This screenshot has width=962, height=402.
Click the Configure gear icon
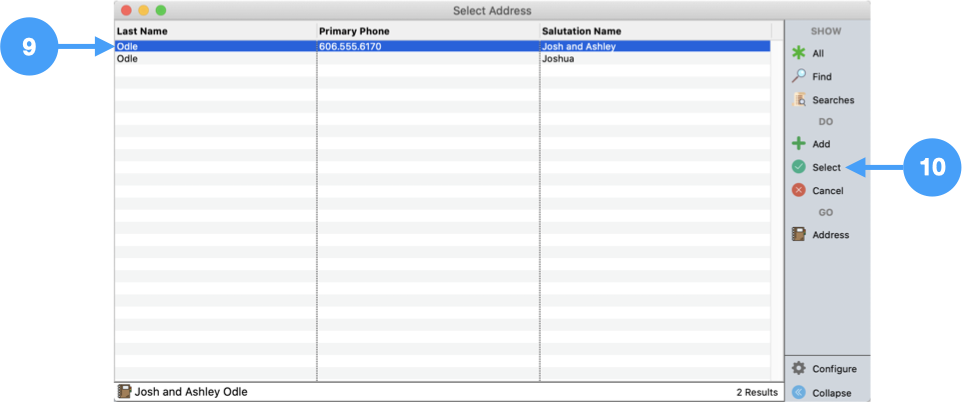(799, 369)
